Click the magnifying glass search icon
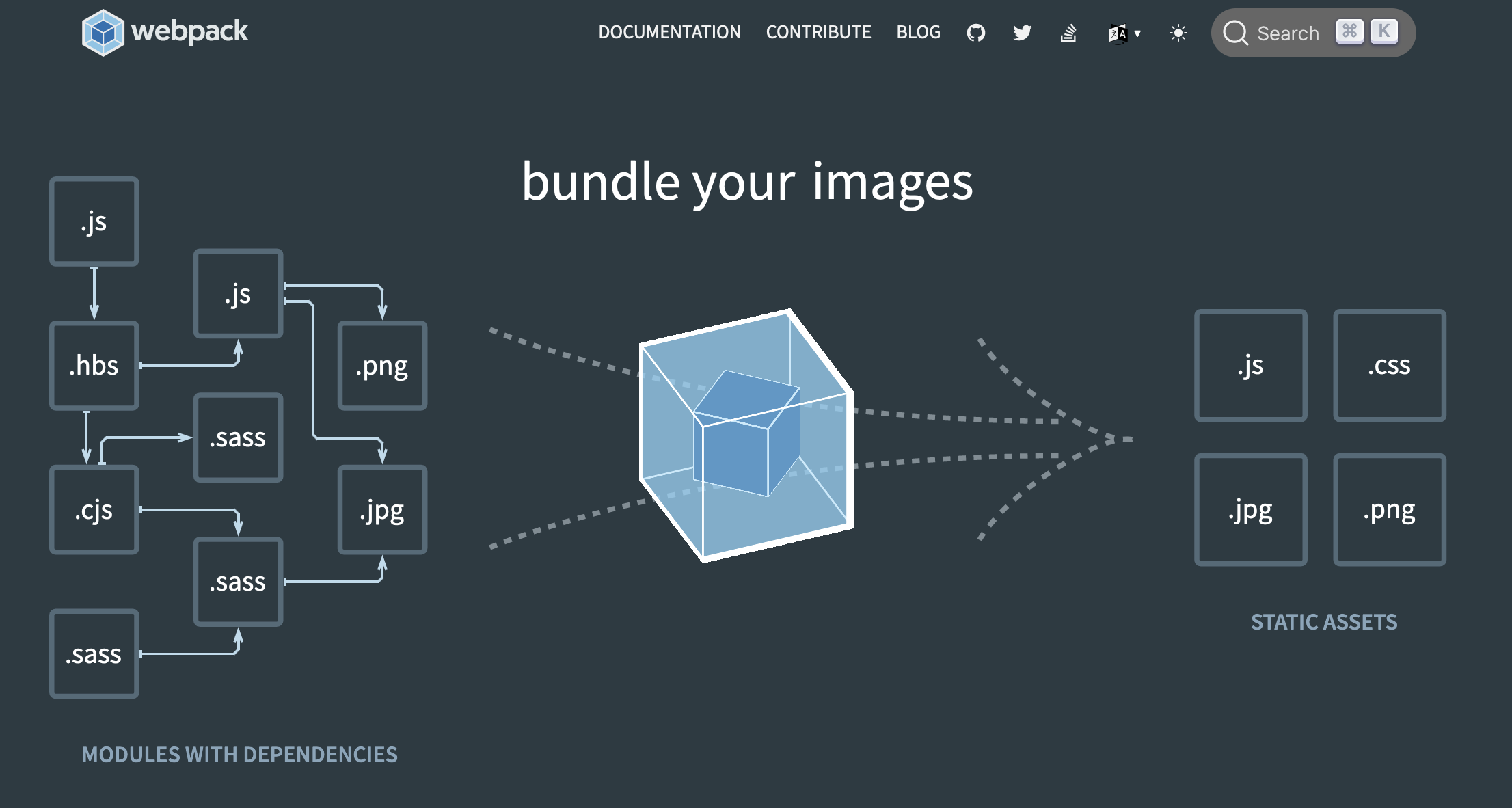Screen dimensions: 1512x808 tap(1235, 33)
